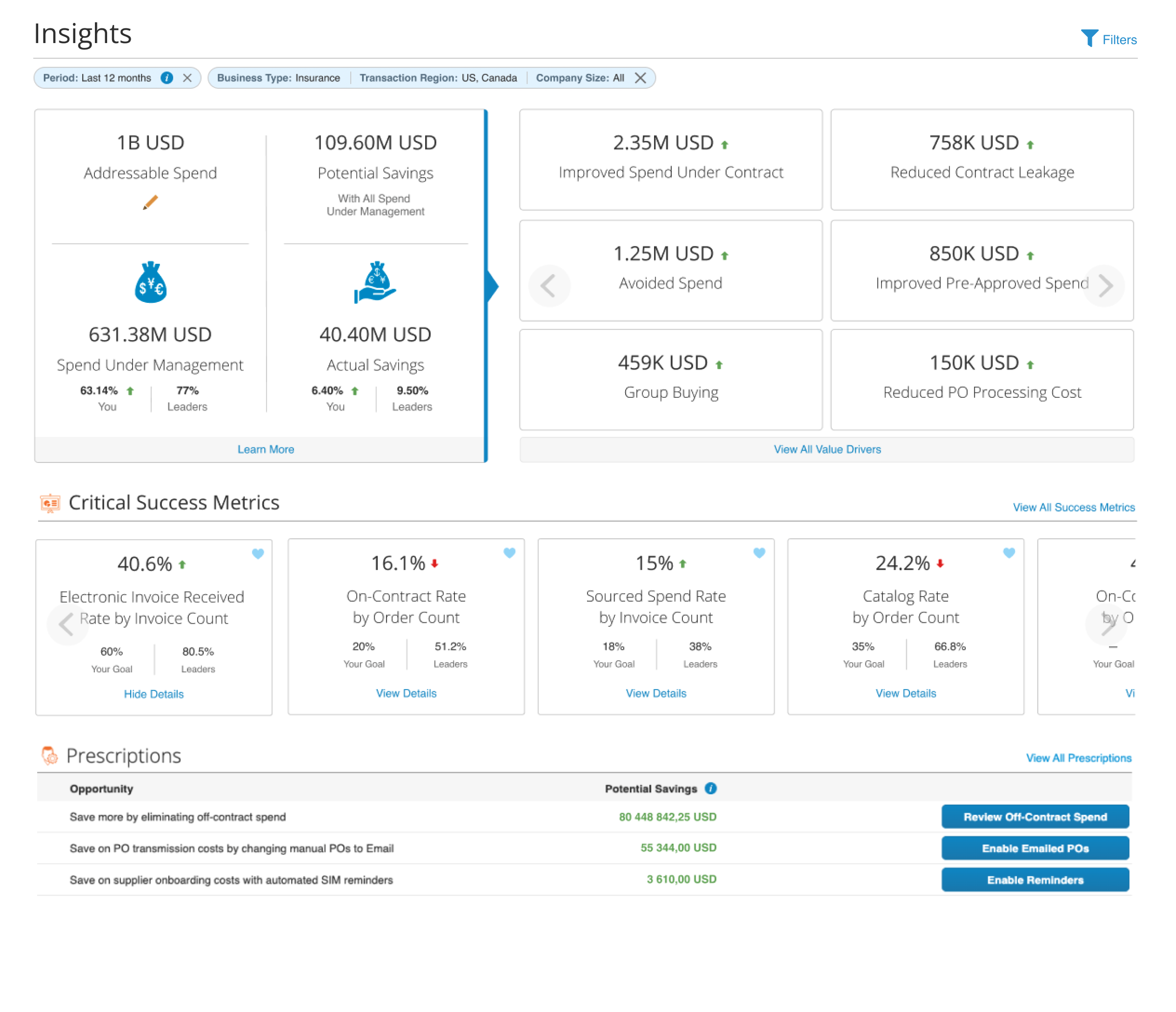Remove the Business Type filter chip
The image size is (1176, 1012).
click(x=640, y=78)
